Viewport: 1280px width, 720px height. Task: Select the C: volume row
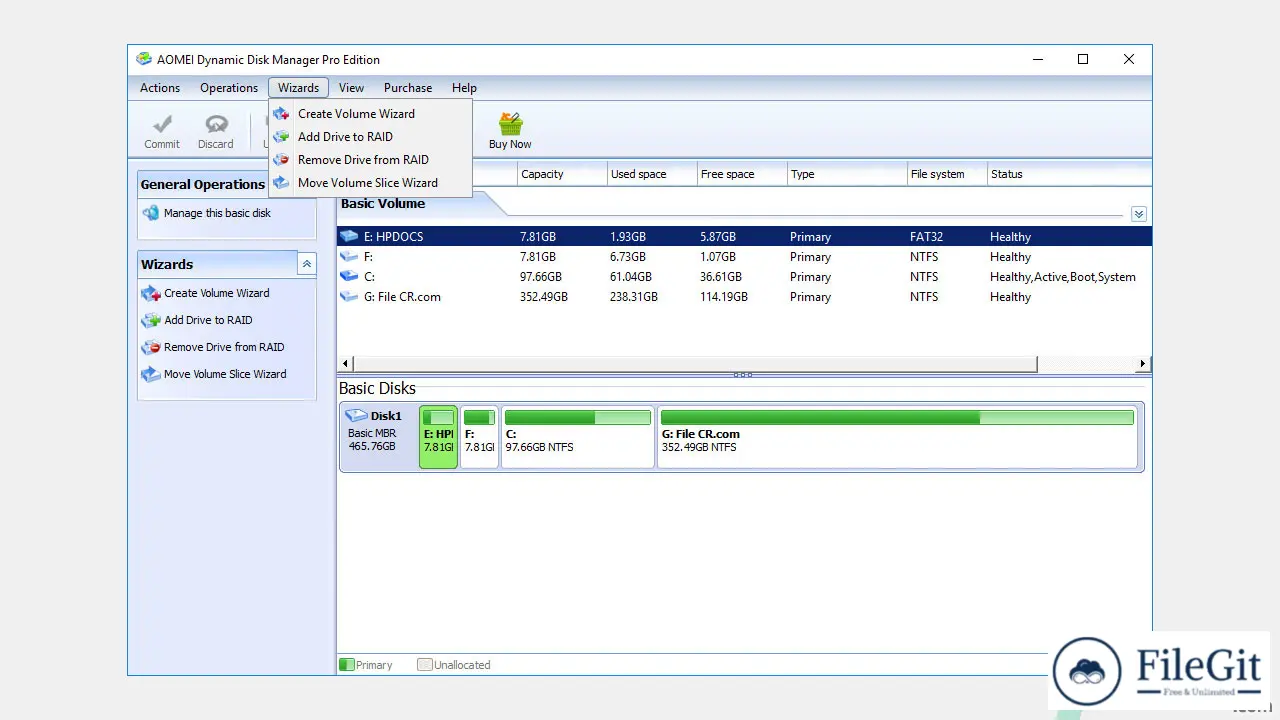pos(744,277)
